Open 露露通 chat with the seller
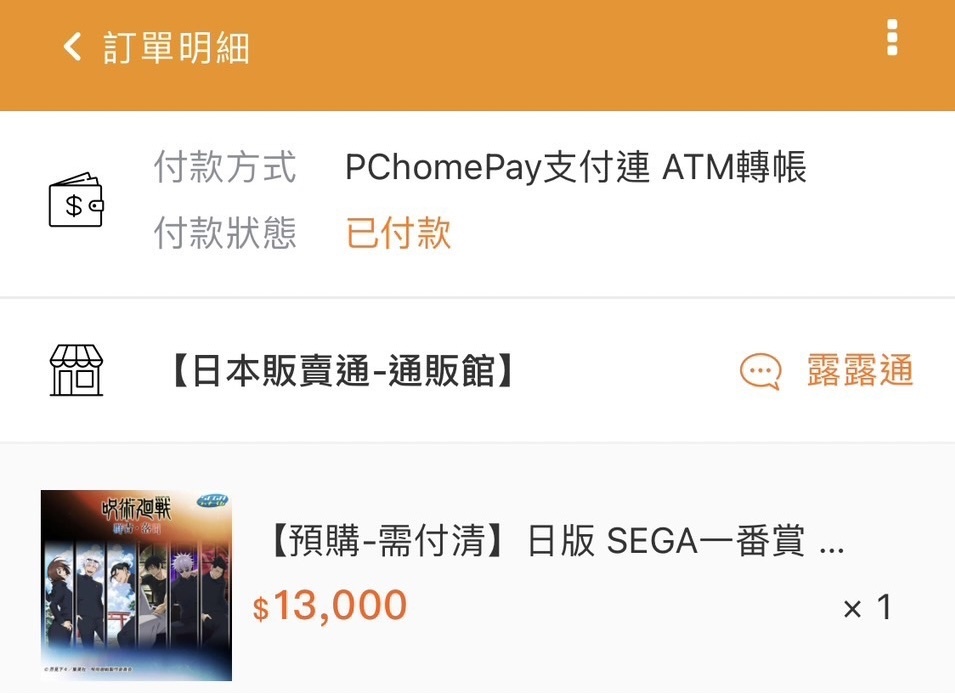The height and width of the screenshot is (693, 955). [860, 370]
